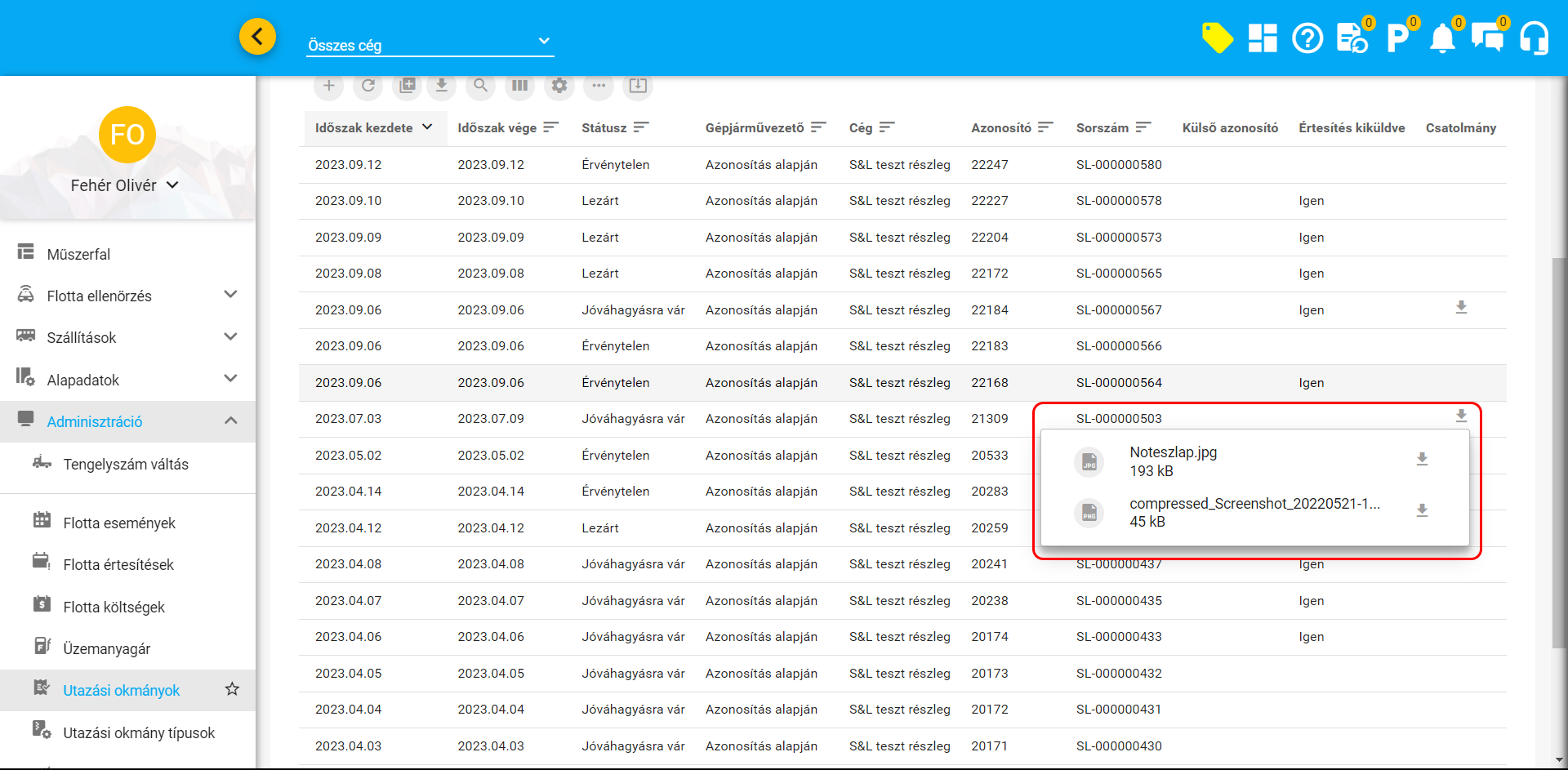Screen dimensions: 1568x770
Task: Open the help question mark icon
Action: (1307, 38)
